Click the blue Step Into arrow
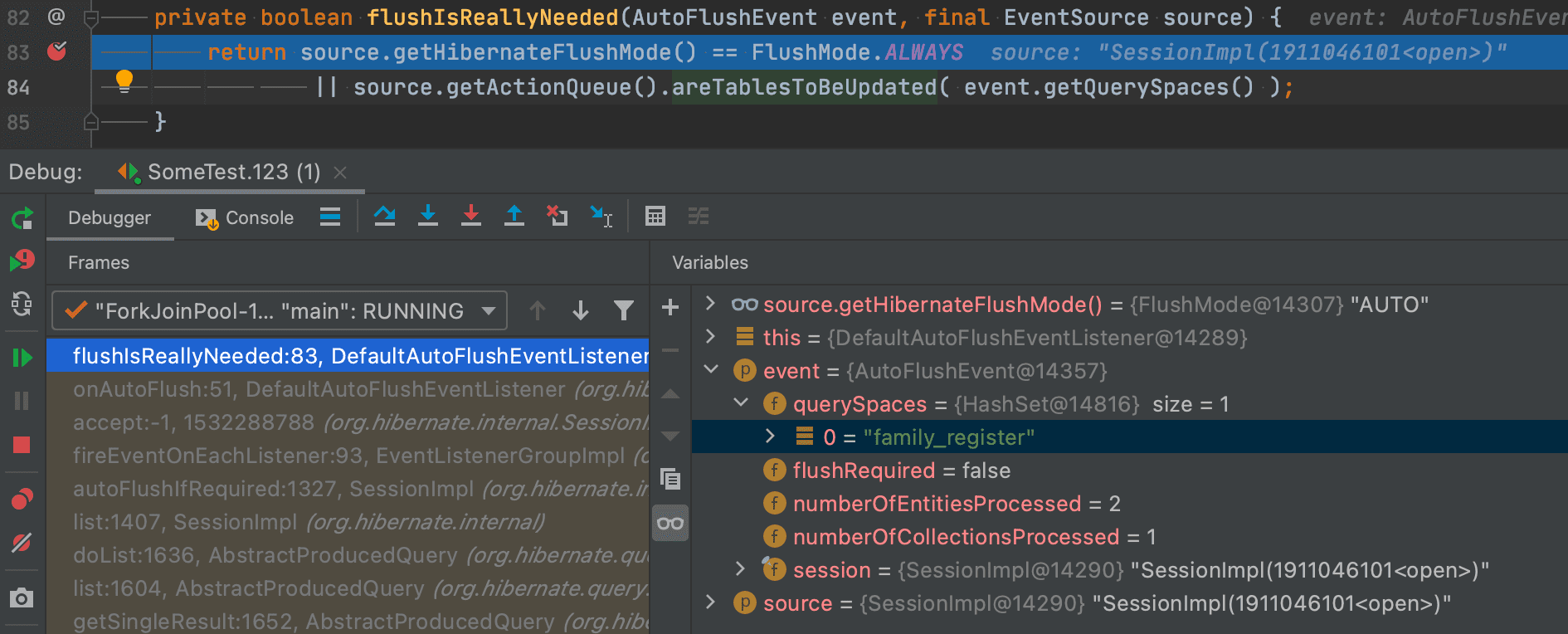The image size is (1568, 634). pyautogui.click(x=428, y=217)
